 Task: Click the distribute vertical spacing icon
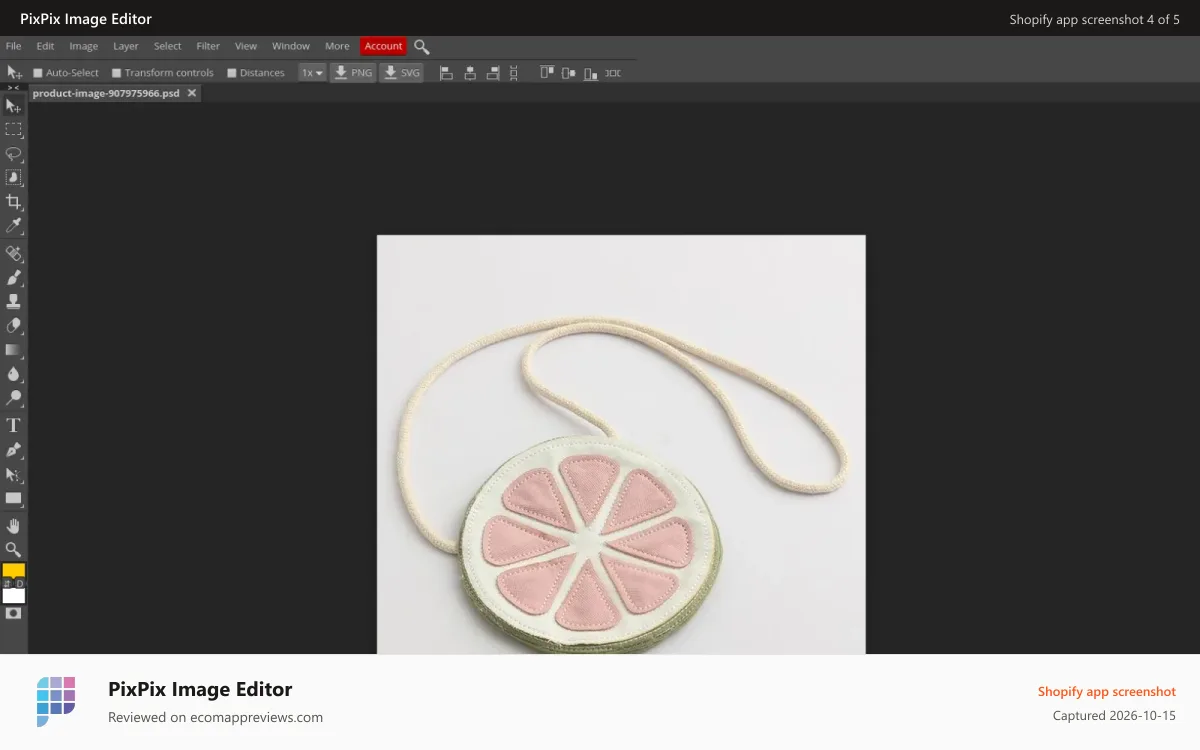[x=514, y=73]
